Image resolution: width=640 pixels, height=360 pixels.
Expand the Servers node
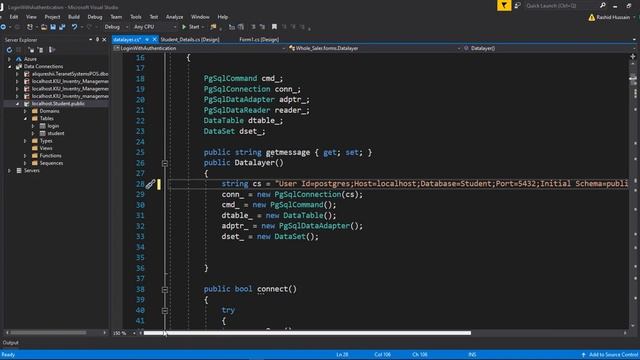tap(9, 171)
